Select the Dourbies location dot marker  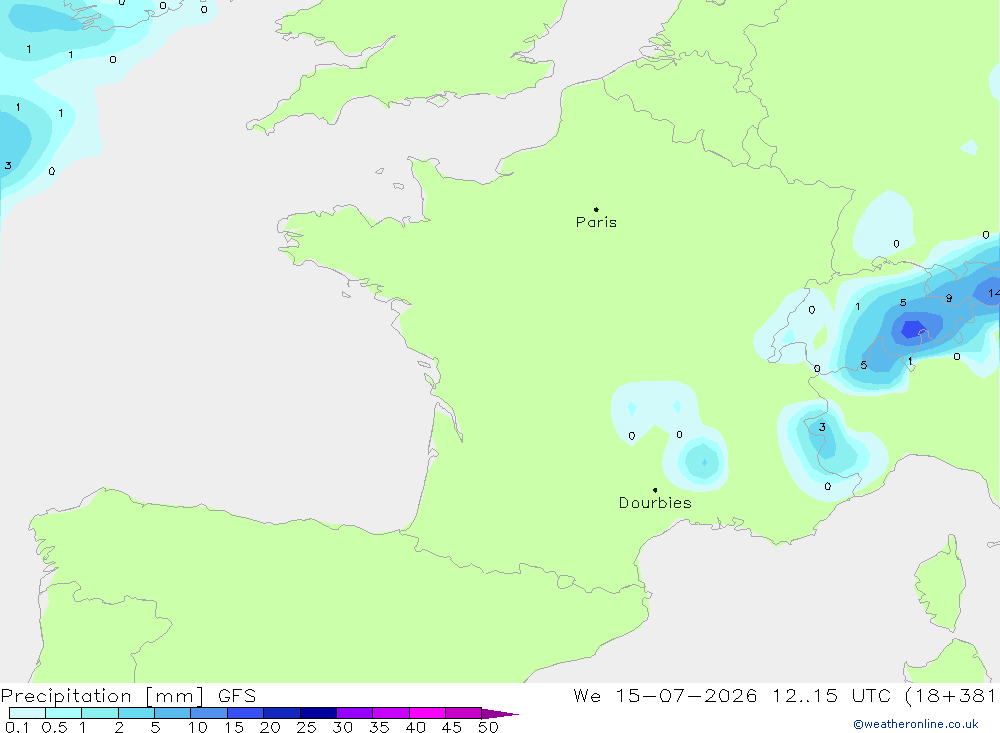(x=655, y=490)
